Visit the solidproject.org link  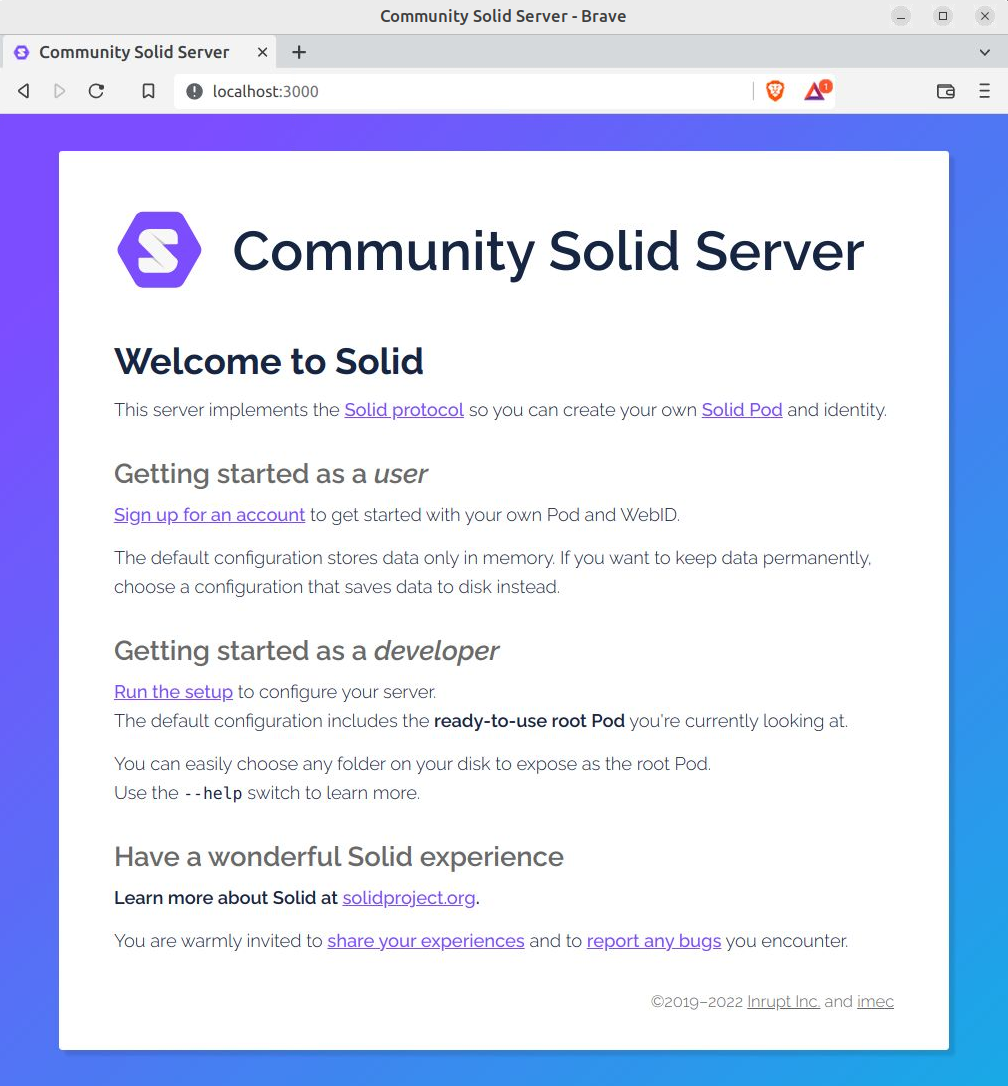click(x=409, y=898)
